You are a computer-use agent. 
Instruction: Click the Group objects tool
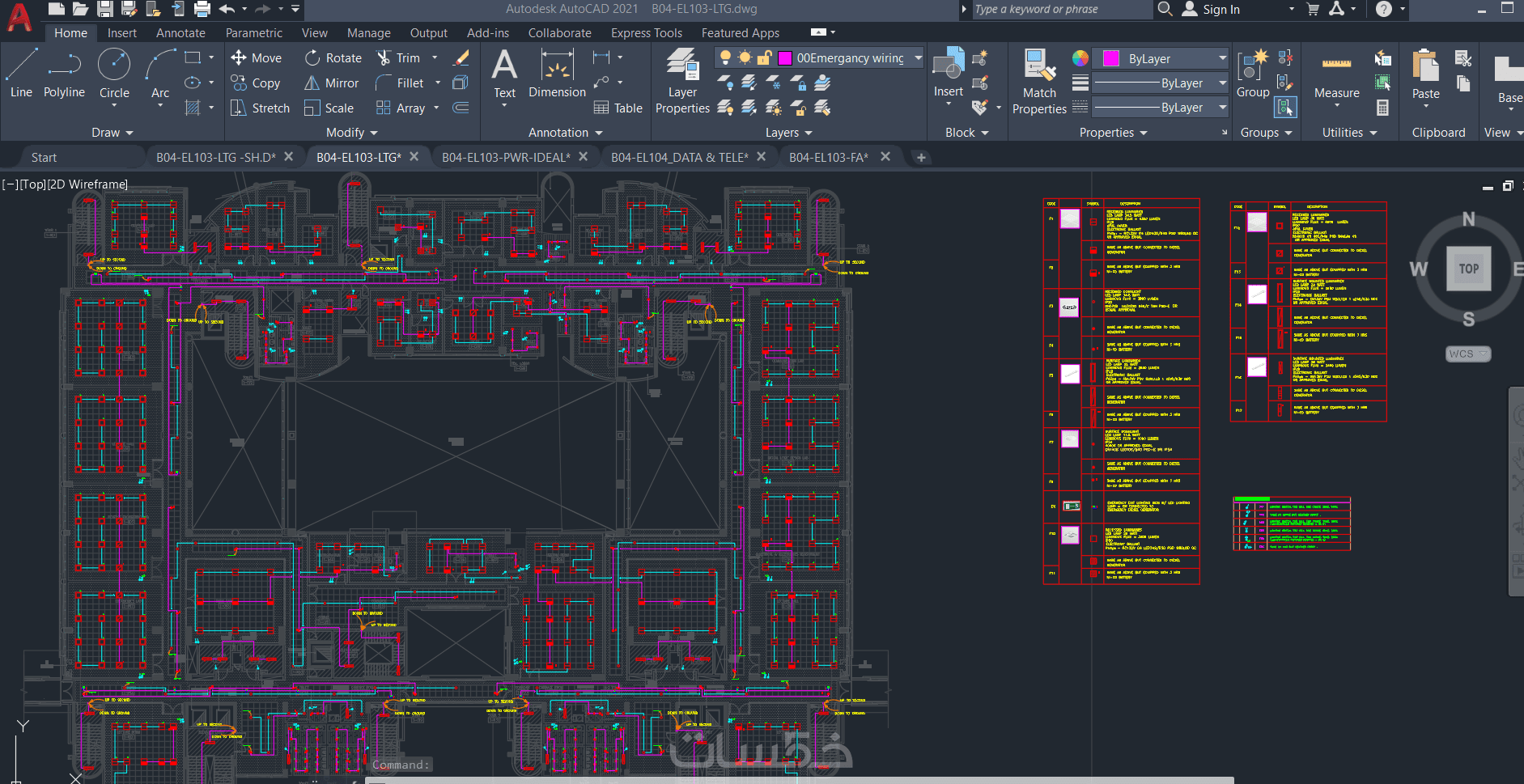click(1253, 73)
